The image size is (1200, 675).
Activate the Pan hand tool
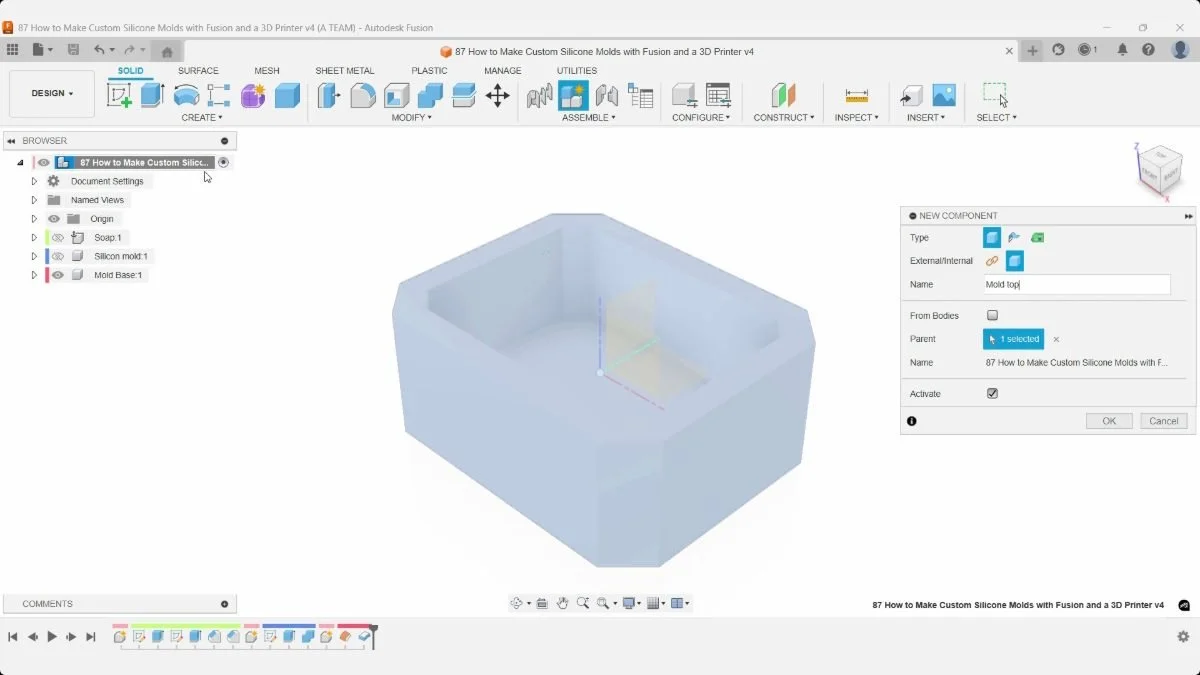click(563, 603)
